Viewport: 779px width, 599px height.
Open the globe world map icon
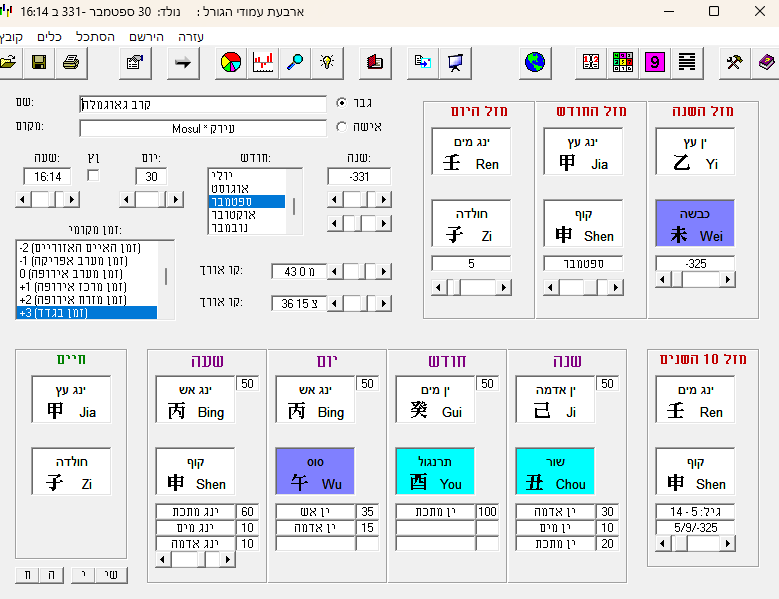pos(536,63)
